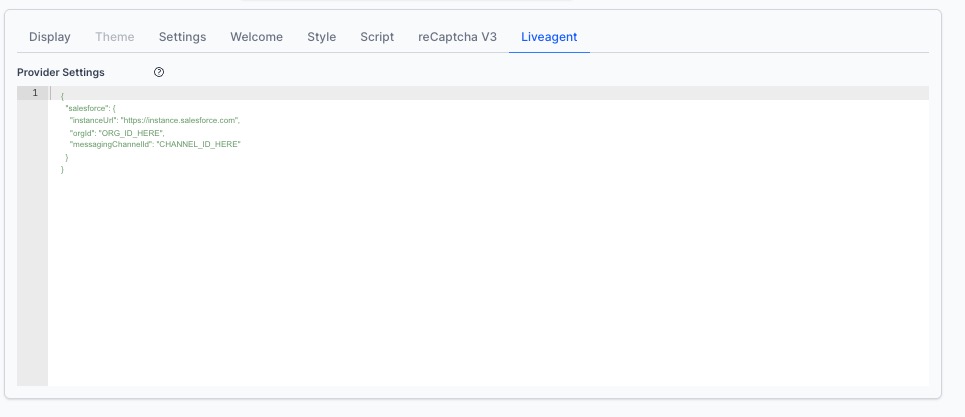Switch to the Script tab
Viewport: 965px width, 417px height.
[377, 37]
